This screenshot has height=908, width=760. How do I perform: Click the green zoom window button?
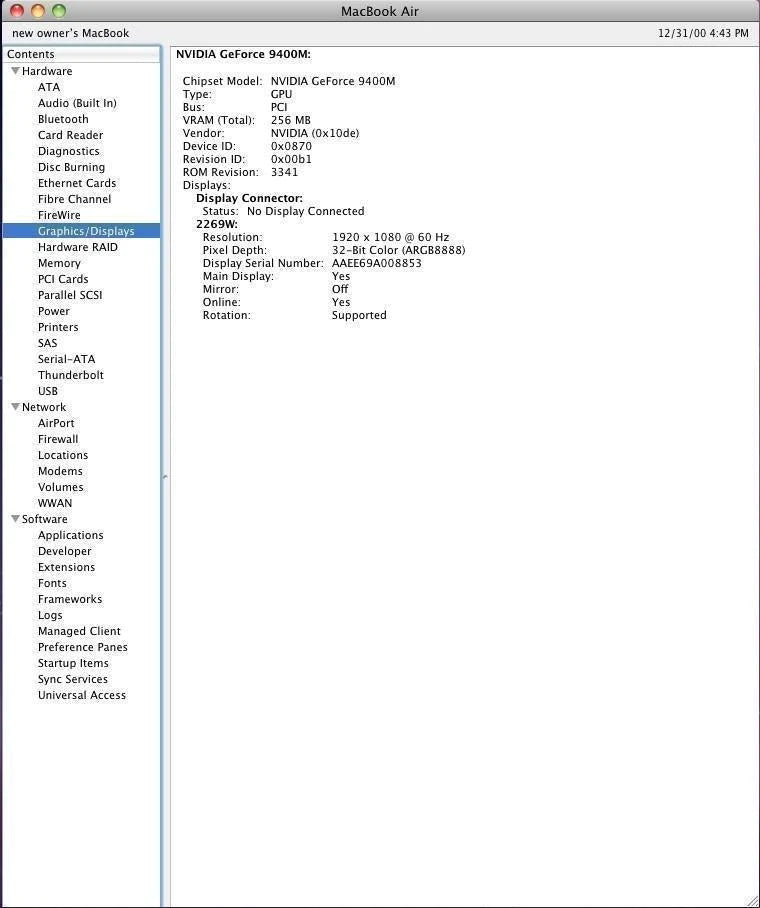59,11
